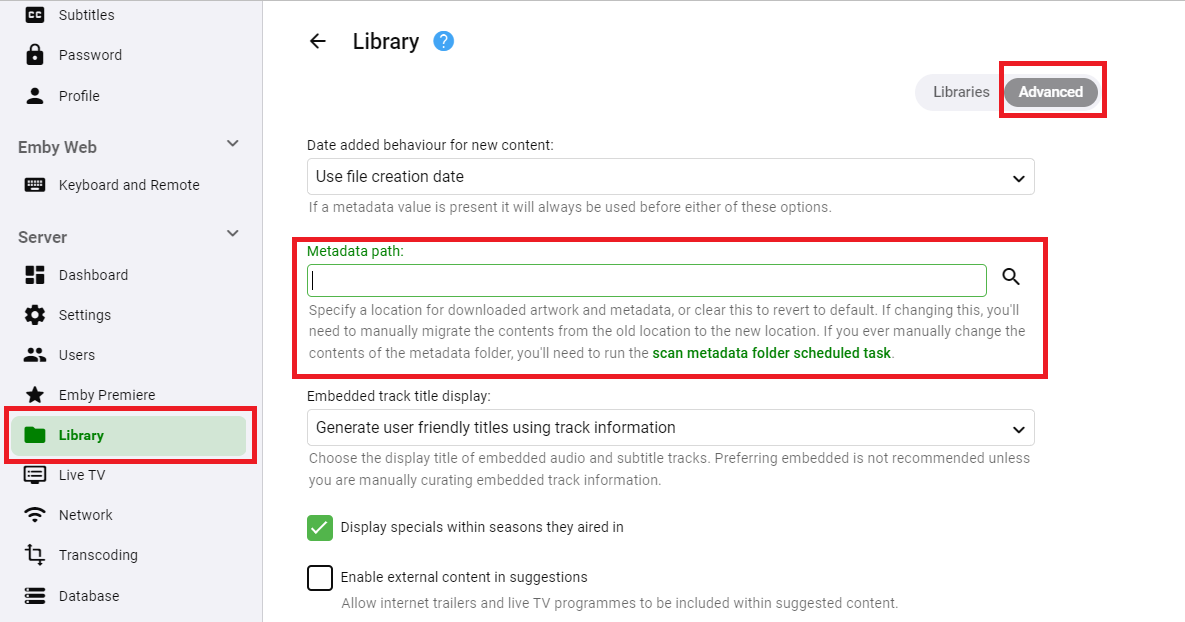
Task: Open the Library help question icon
Action: 444,41
